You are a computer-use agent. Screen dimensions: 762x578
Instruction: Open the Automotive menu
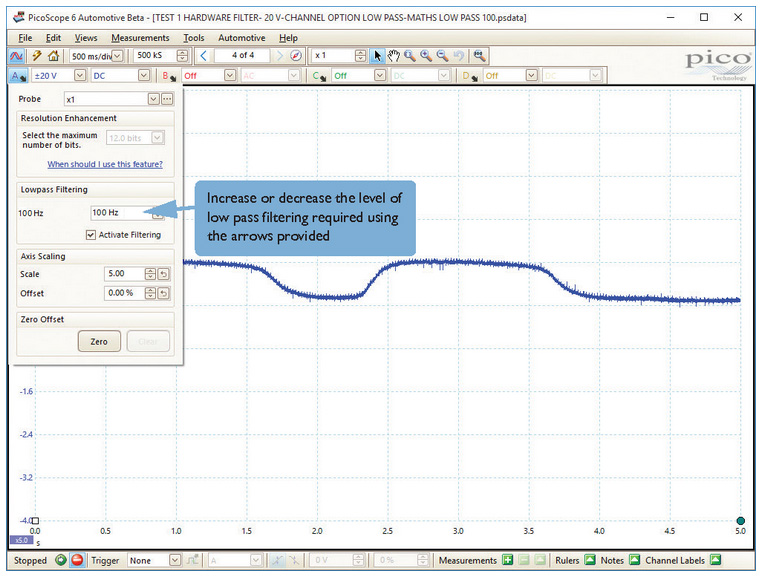(242, 38)
